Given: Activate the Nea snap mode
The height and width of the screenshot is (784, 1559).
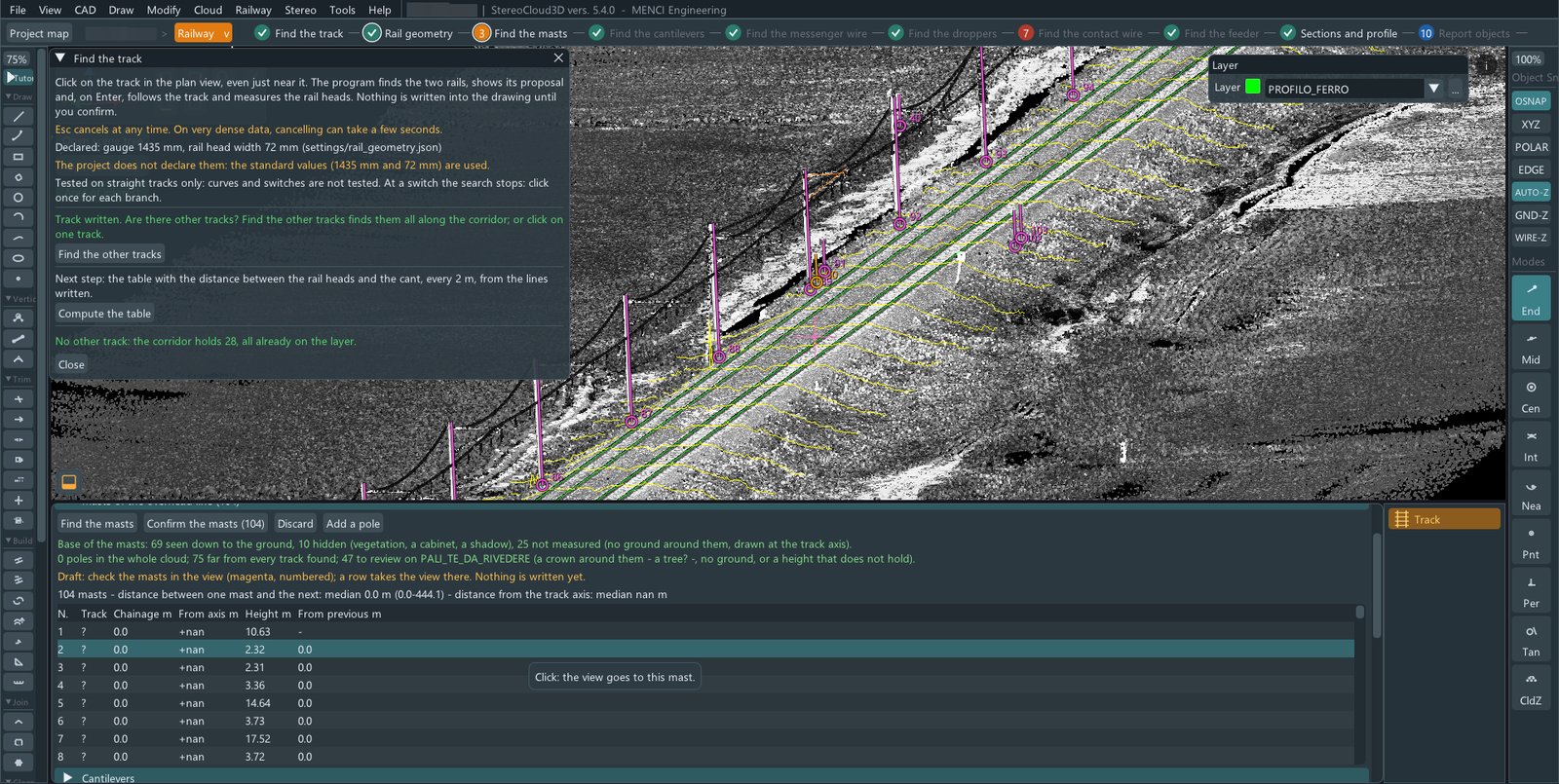Looking at the screenshot, I should coord(1531,494).
